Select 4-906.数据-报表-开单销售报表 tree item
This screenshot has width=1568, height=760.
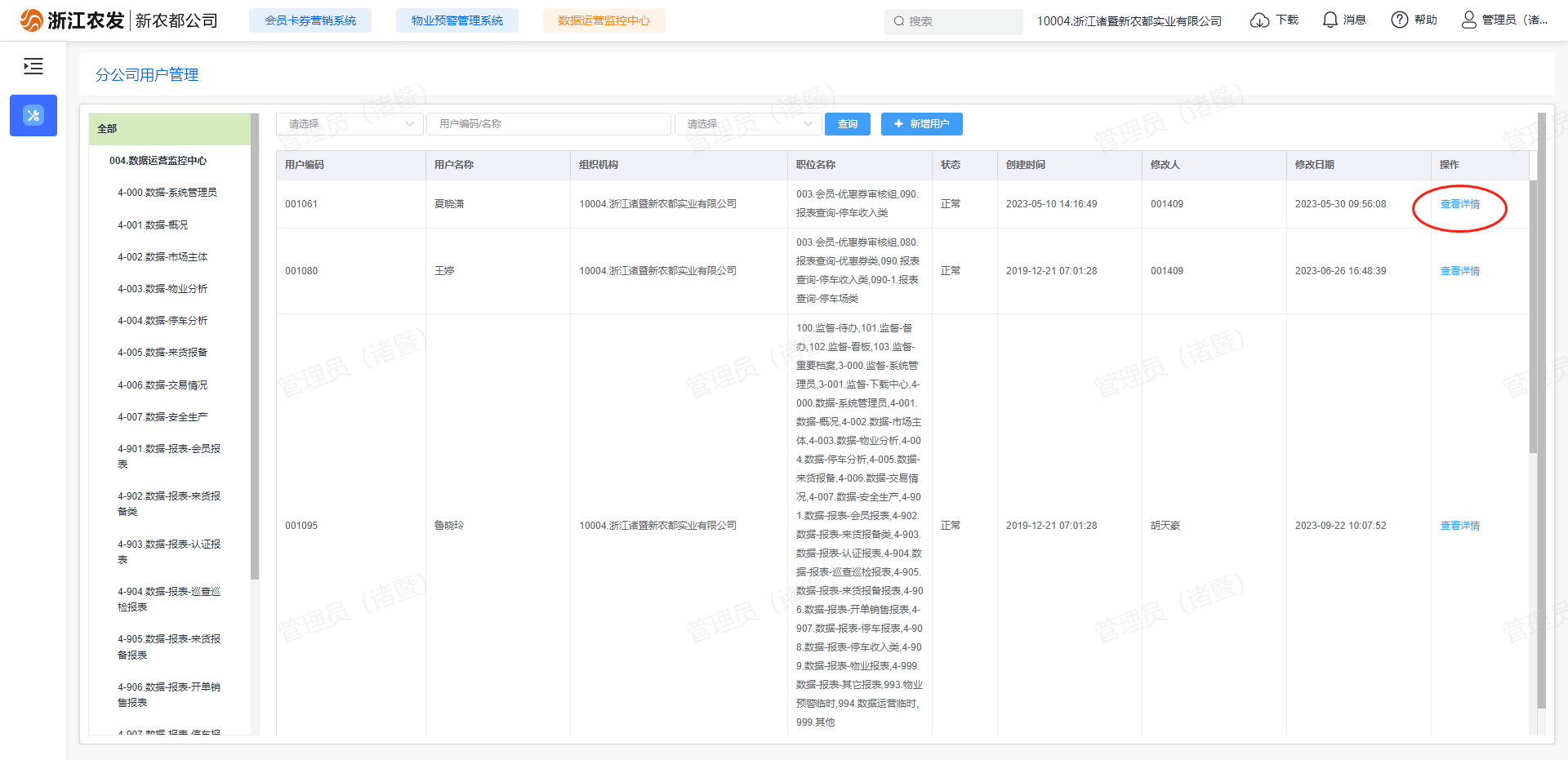tap(169, 695)
